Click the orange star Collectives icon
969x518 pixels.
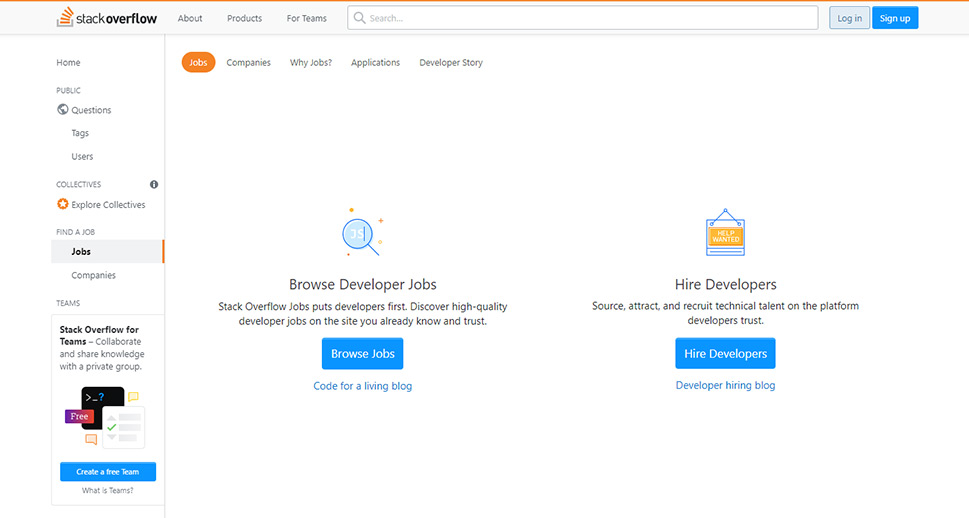coord(62,204)
